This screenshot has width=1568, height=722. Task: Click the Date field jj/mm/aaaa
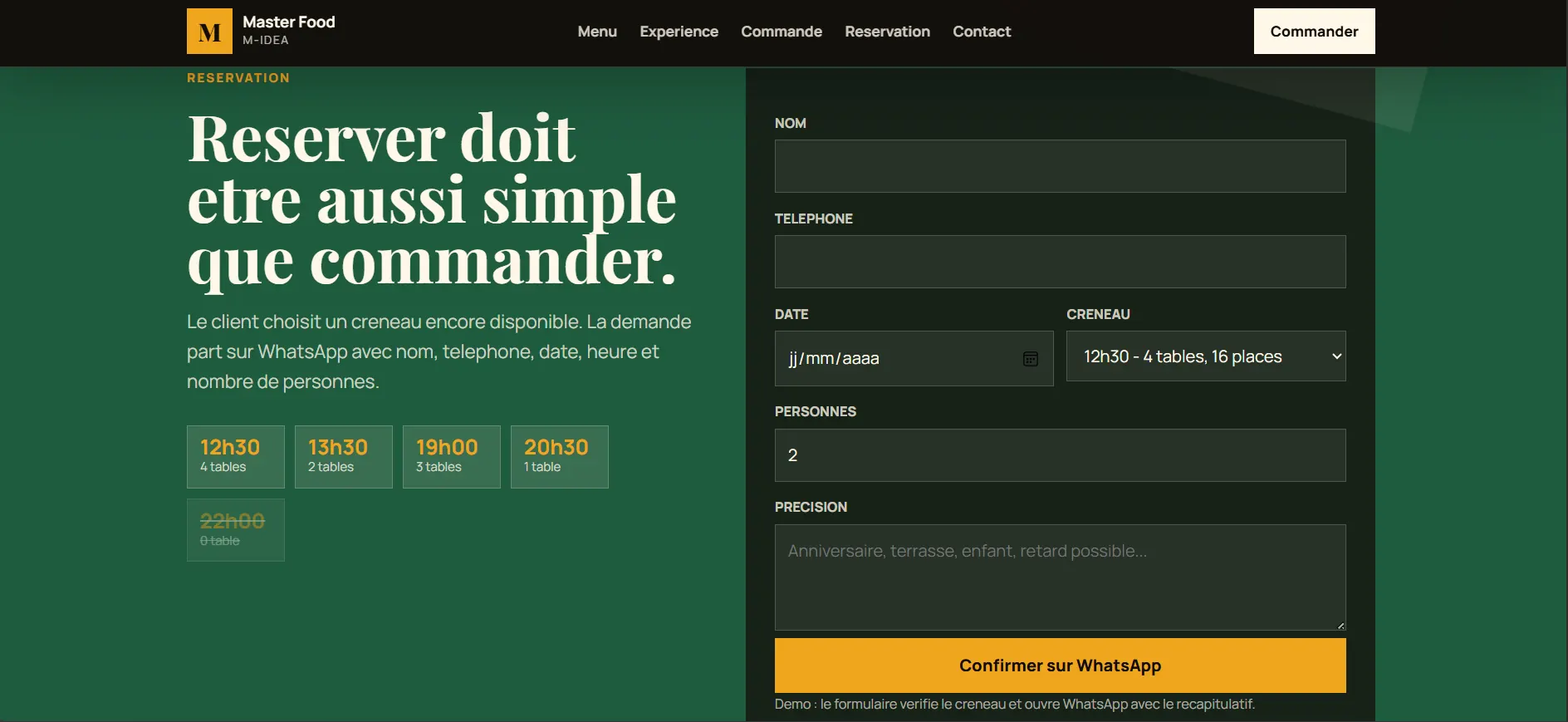[914, 359]
